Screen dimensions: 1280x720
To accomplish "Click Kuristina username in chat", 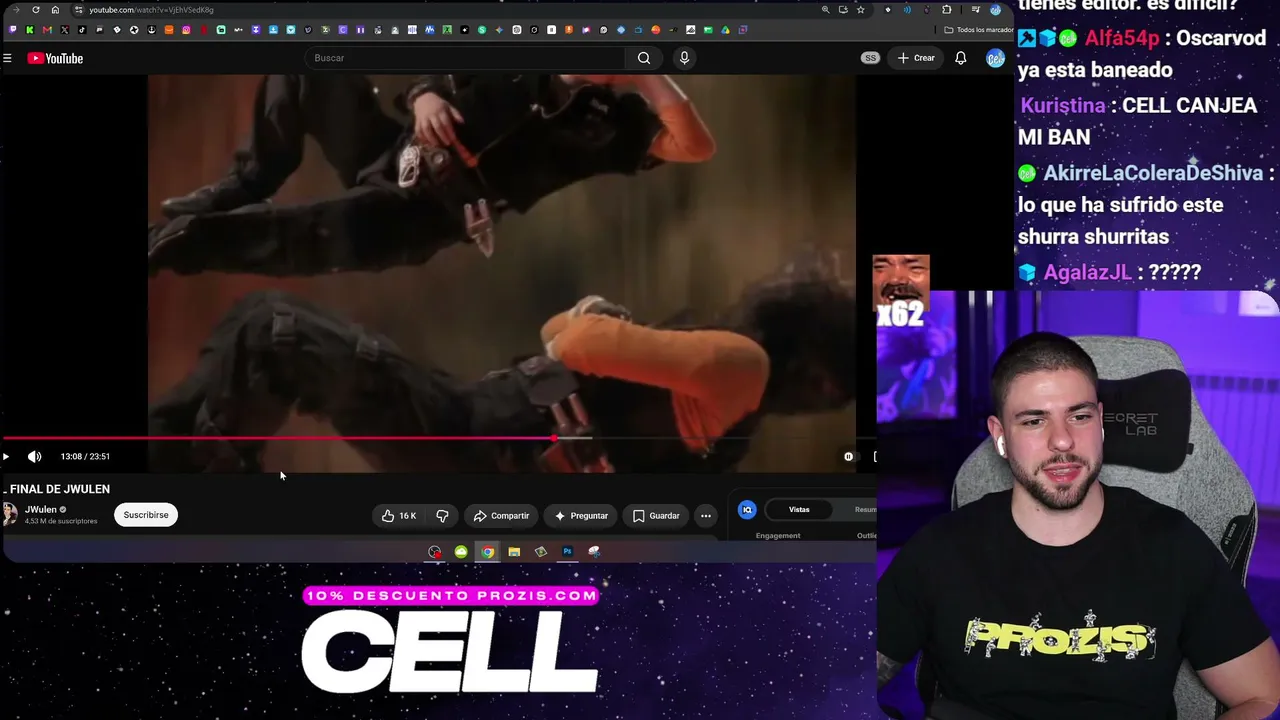I will (x=1063, y=105).
